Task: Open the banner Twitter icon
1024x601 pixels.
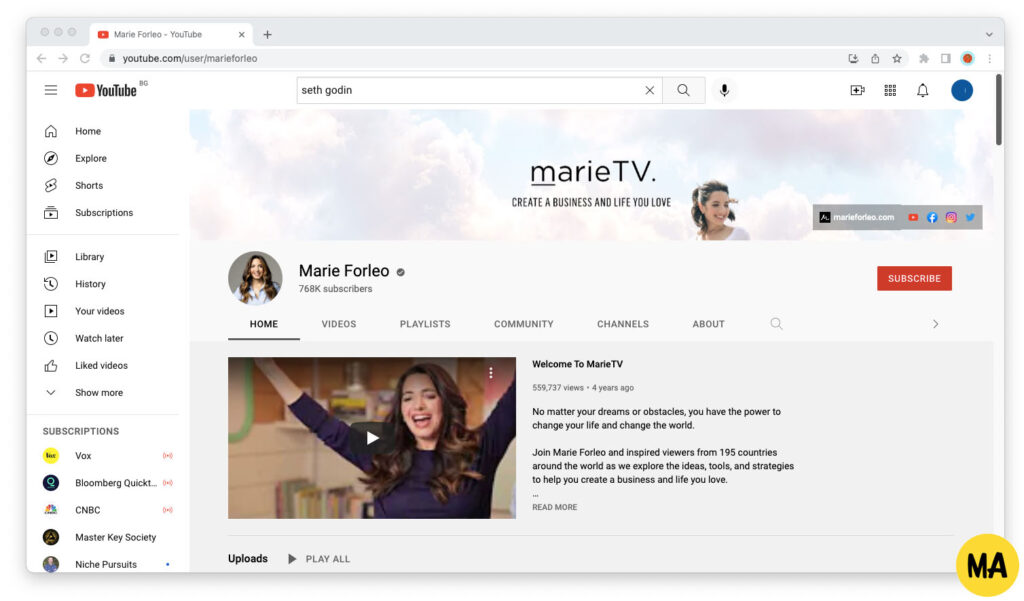Action: pyautogui.click(x=970, y=218)
